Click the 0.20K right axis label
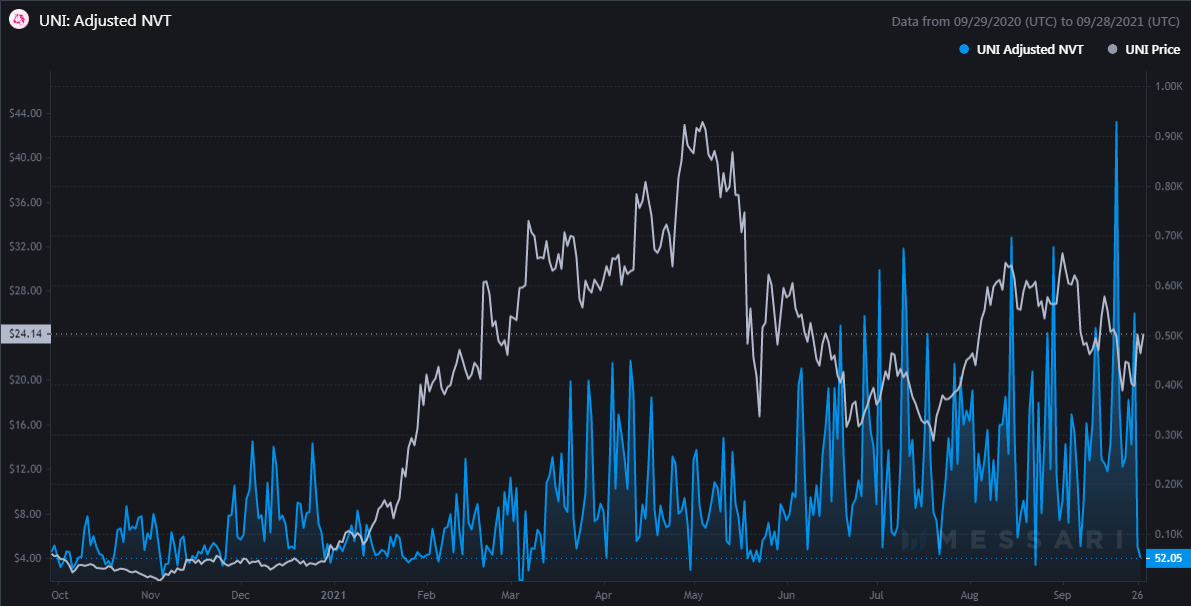1191x606 pixels. click(x=1168, y=484)
